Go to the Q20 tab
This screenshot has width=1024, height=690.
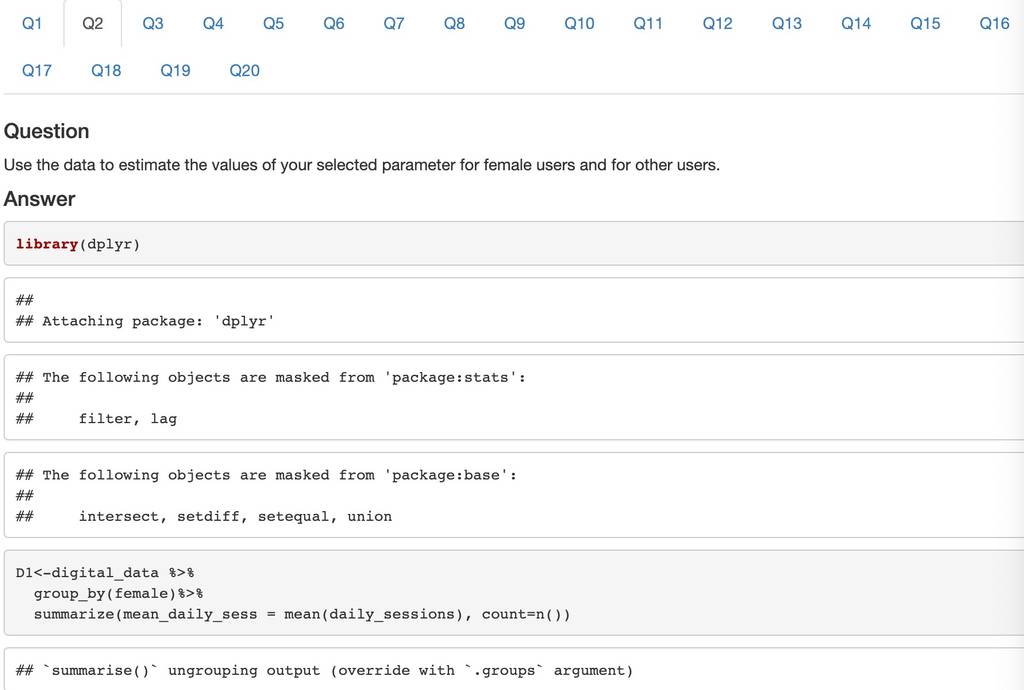pyautogui.click(x=244, y=71)
